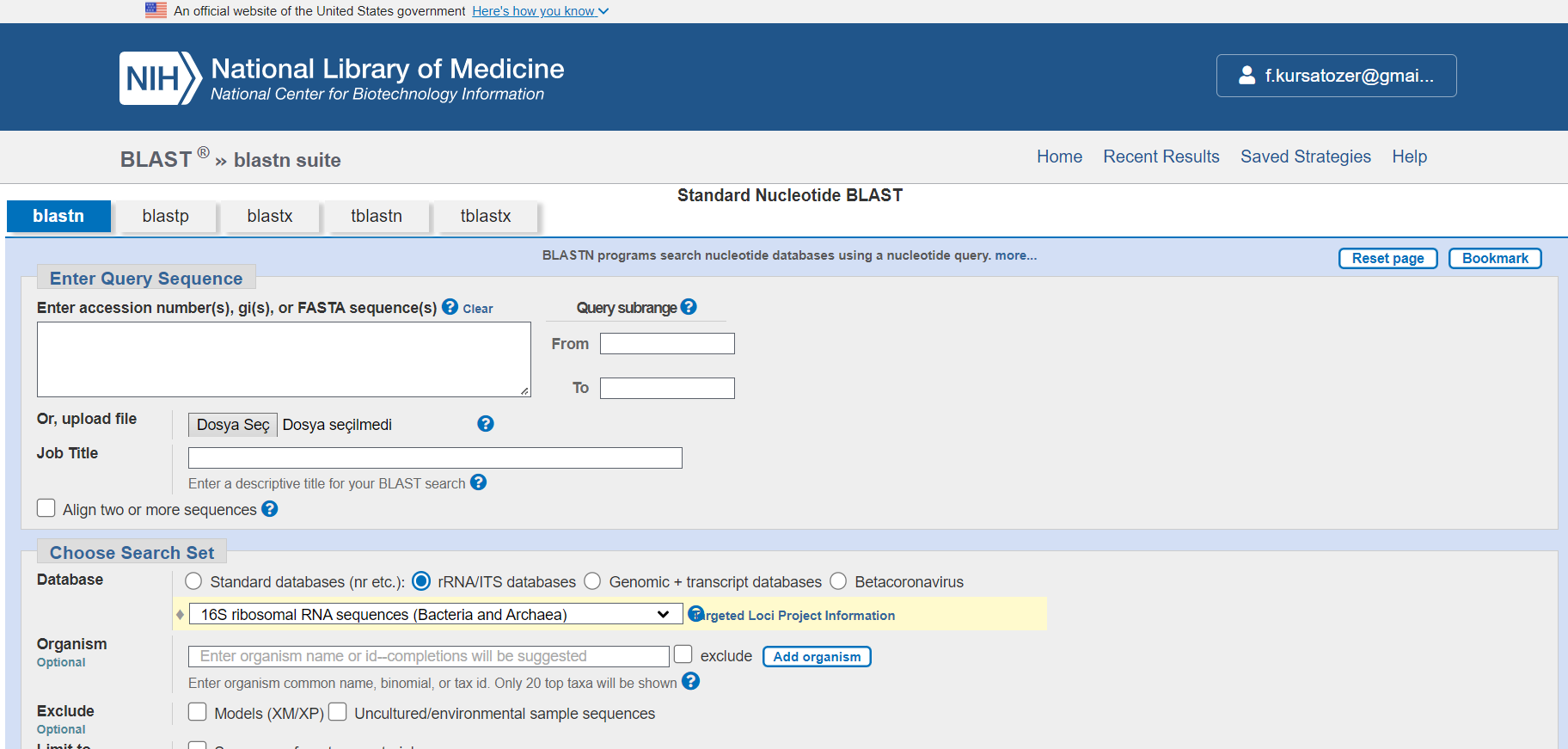This screenshot has height=749, width=1568.
Task: Open the Help link in navigation
Action: [x=1410, y=157]
